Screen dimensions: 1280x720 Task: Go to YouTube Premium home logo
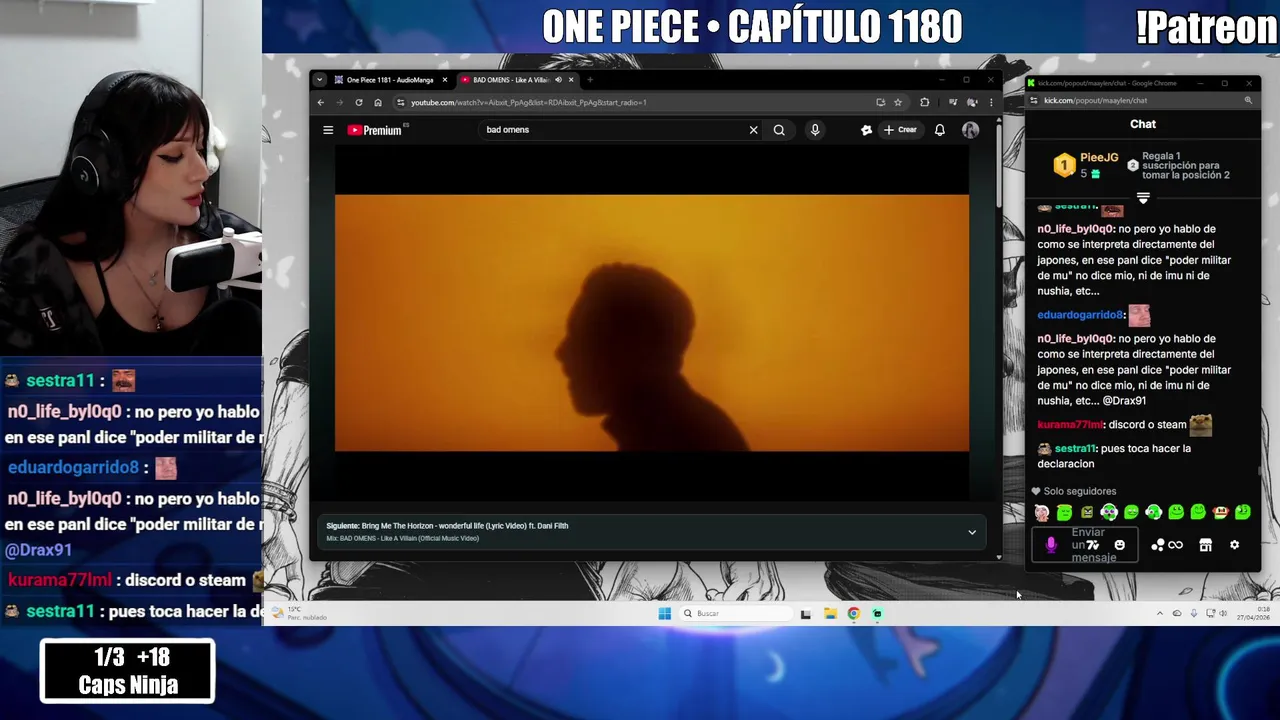(x=377, y=130)
